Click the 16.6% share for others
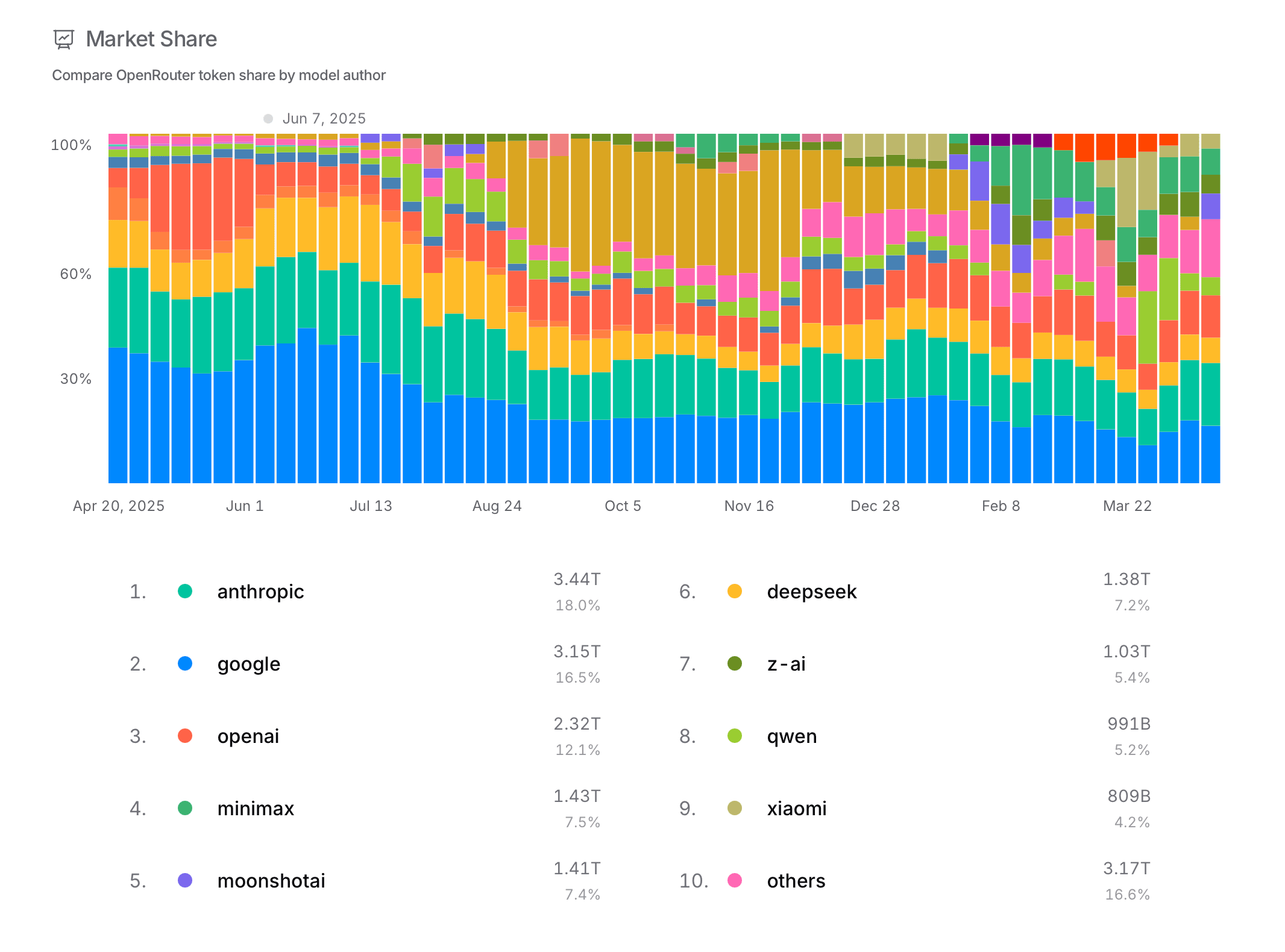This screenshot has height=952, width=1285. coord(1126,895)
